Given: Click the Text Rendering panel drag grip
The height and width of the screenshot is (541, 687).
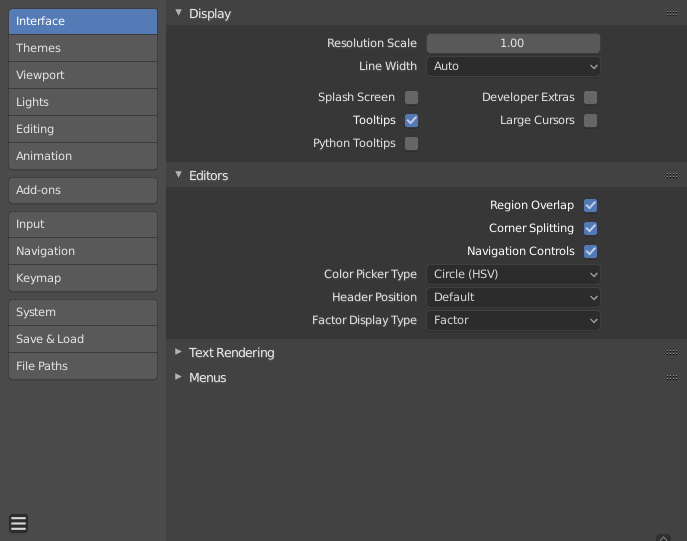Looking at the screenshot, I should click(x=672, y=353).
